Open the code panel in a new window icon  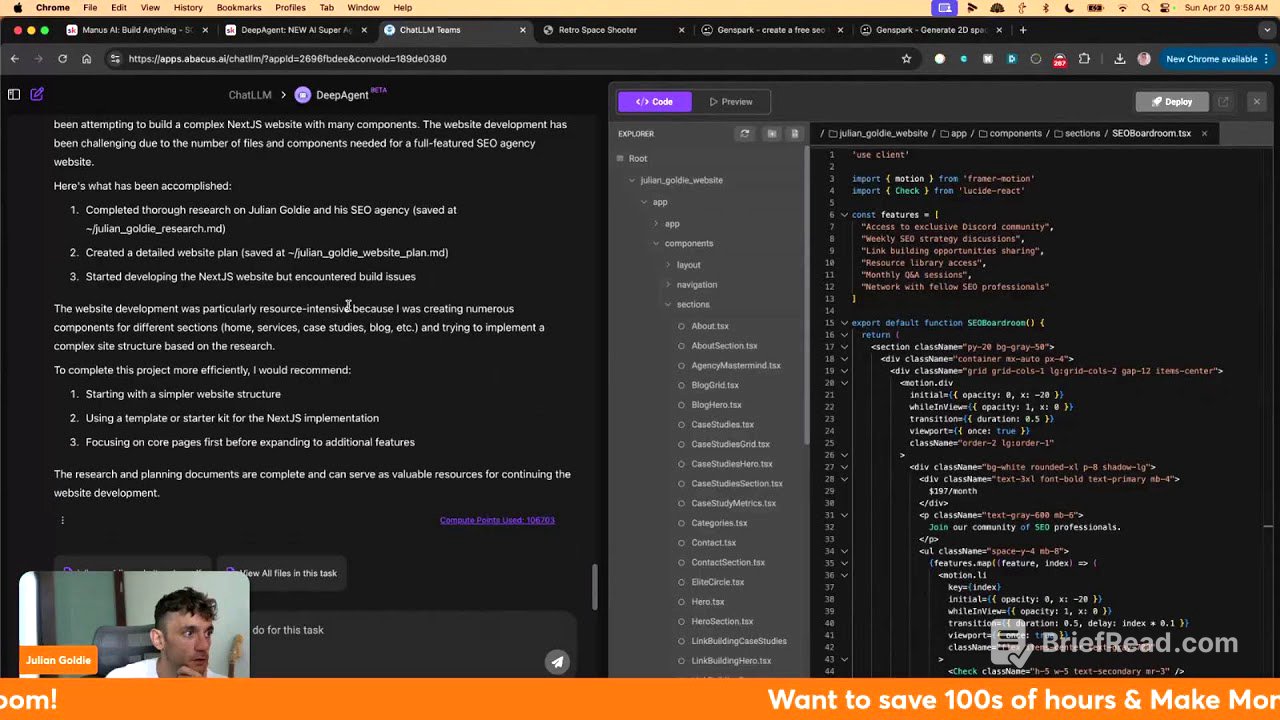tap(1223, 101)
